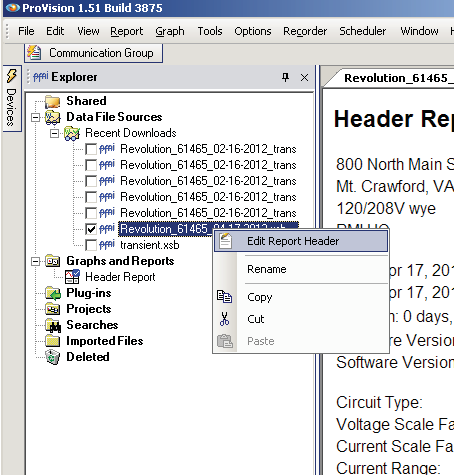454x475 pixels.
Task: Select the Imported Files tree label
Action: click(x=105, y=341)
